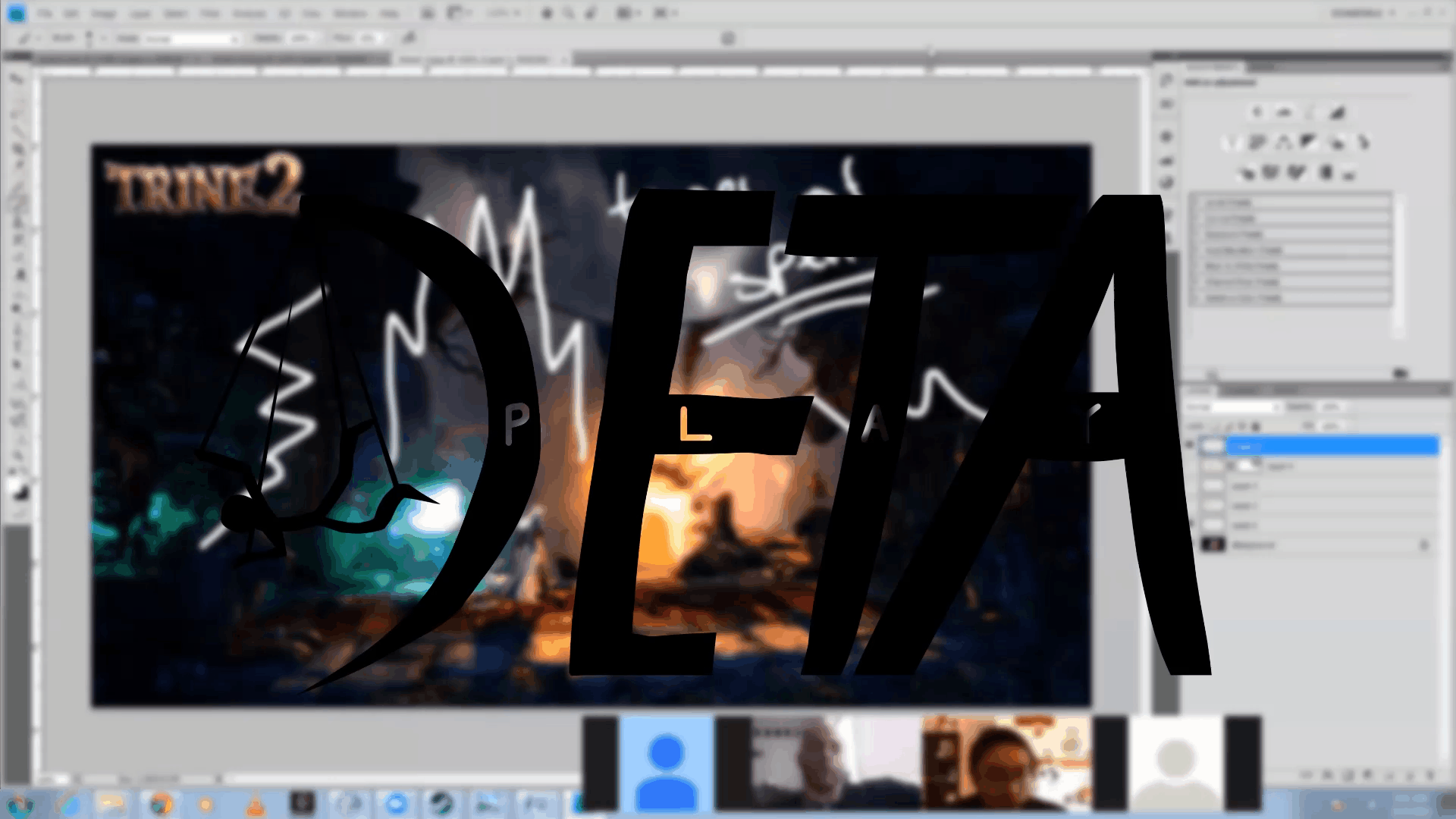This screenshot has height=819, width=1456.
Task: Add a Brightness/Contrast adjustment layer
Action: [1257, 112]
